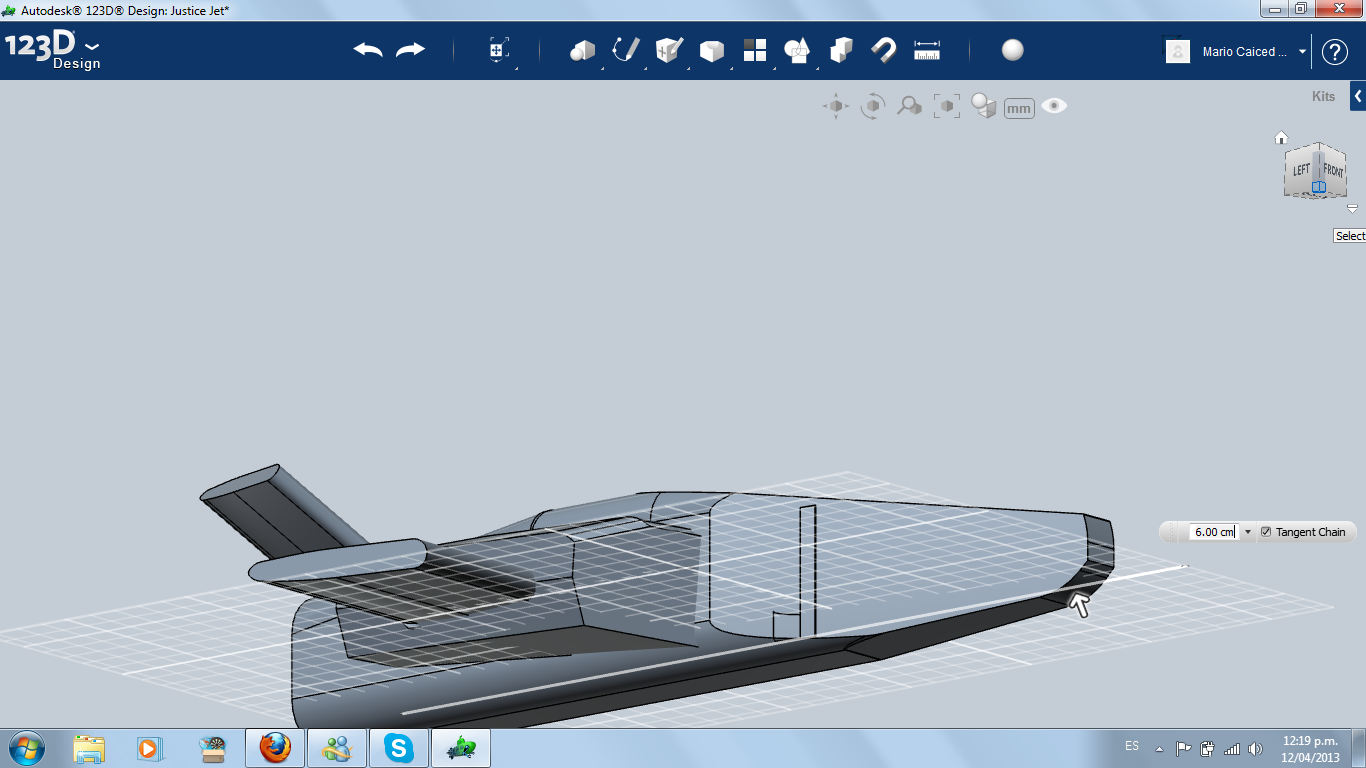The image size is (1366, 768).
Task: Switch to Windows Live Messenger in the taskbar
Action: [337, 748]
